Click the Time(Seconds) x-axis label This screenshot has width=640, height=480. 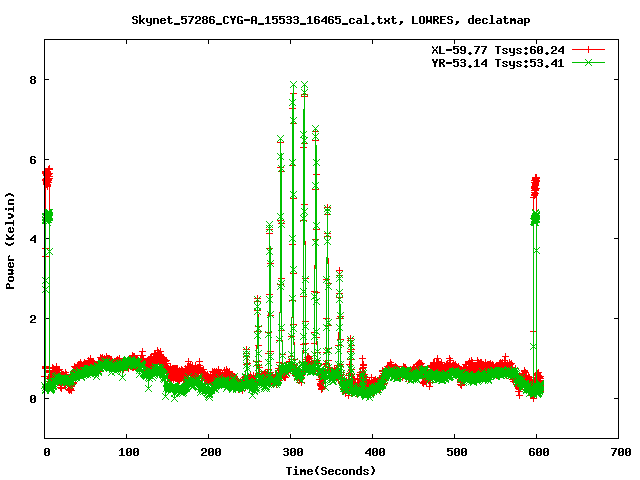tap(331, 471)
